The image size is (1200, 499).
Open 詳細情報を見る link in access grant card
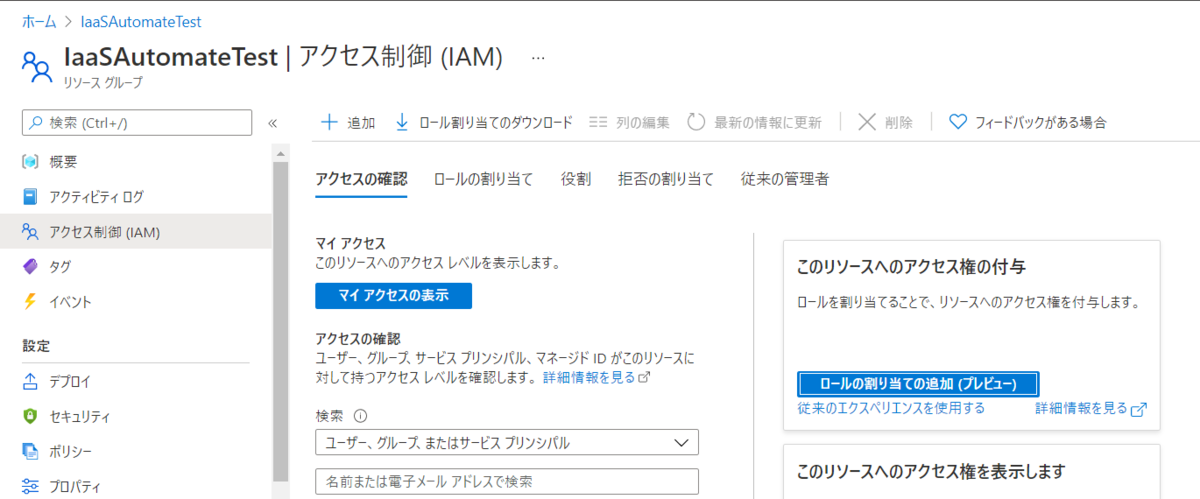pyautogui.click(x=1091, y=409)
